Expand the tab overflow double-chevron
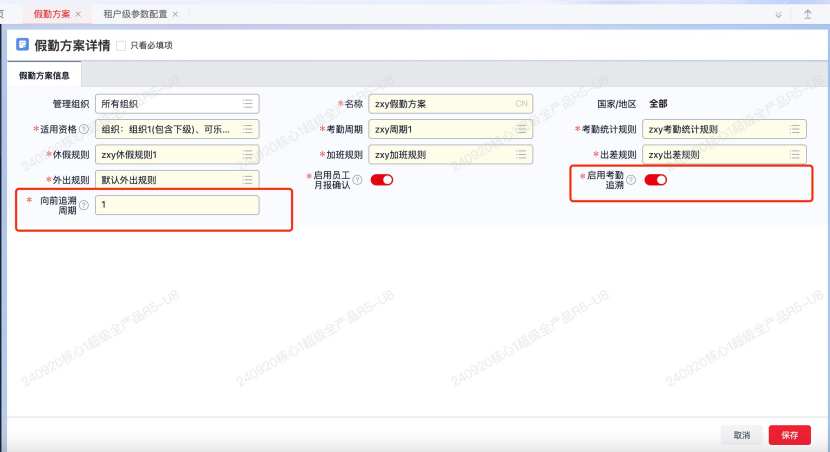Screen dimensions: 830x452 (x=779, y=14)
